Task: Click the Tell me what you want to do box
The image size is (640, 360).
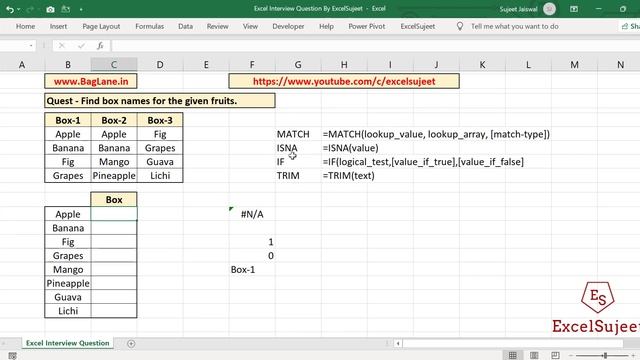Action: [514, 26]
